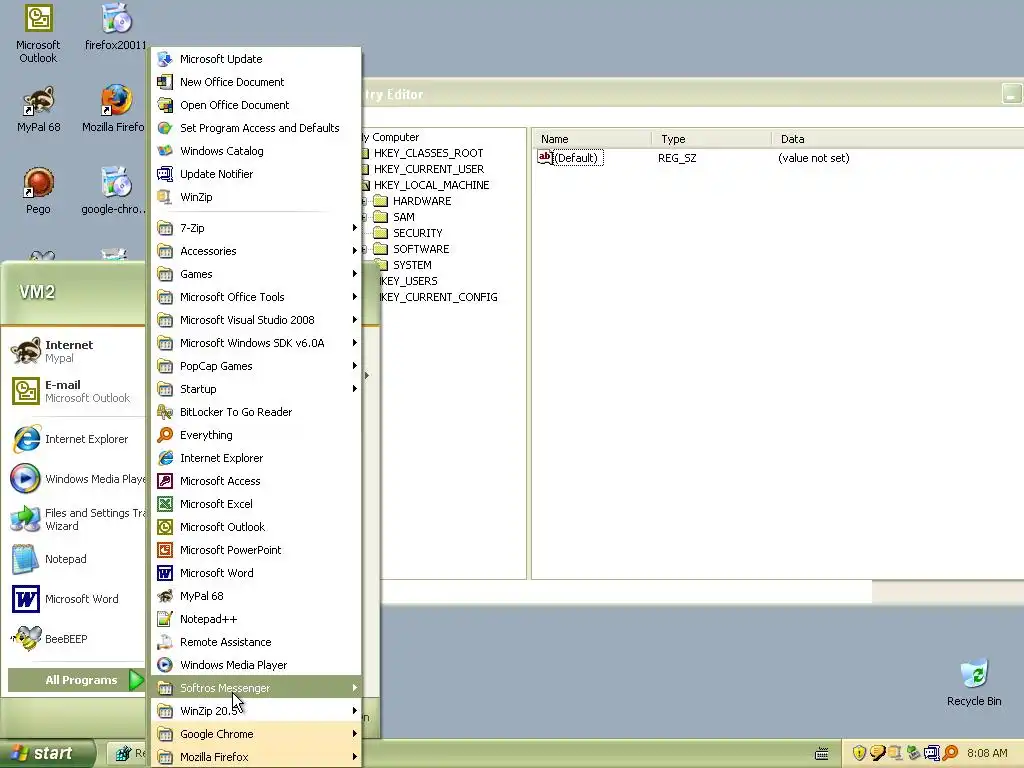
Task: Expand the Startup submenu
Action: click(256, 389)
